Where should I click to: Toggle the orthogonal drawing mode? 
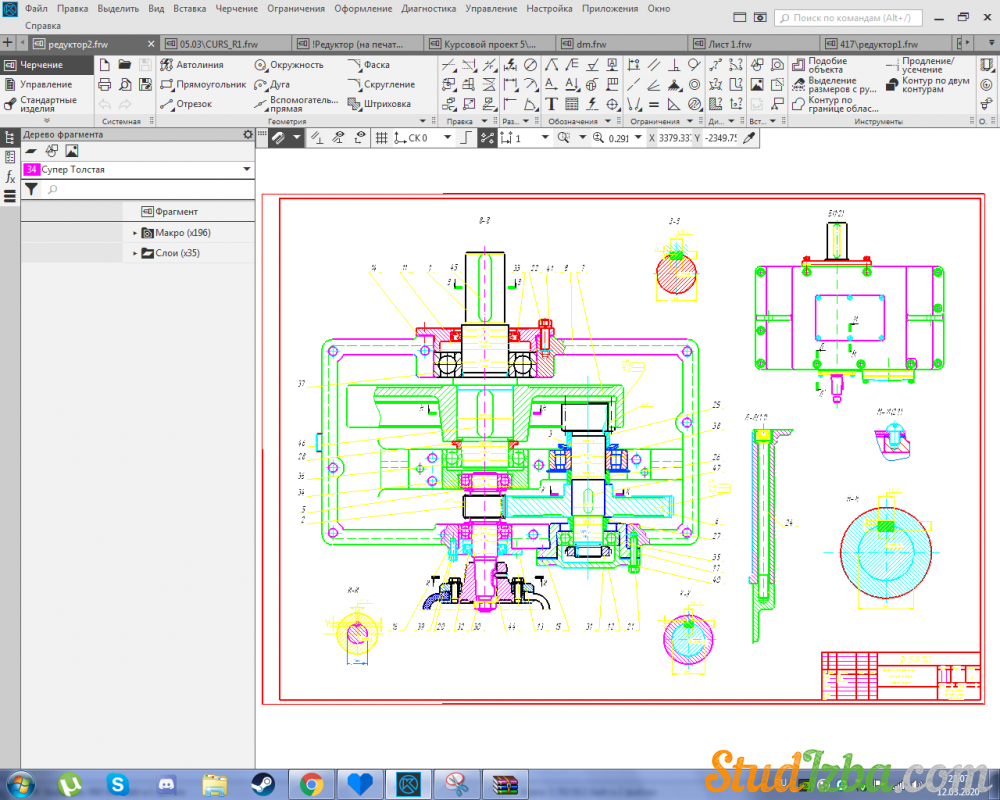464,138
